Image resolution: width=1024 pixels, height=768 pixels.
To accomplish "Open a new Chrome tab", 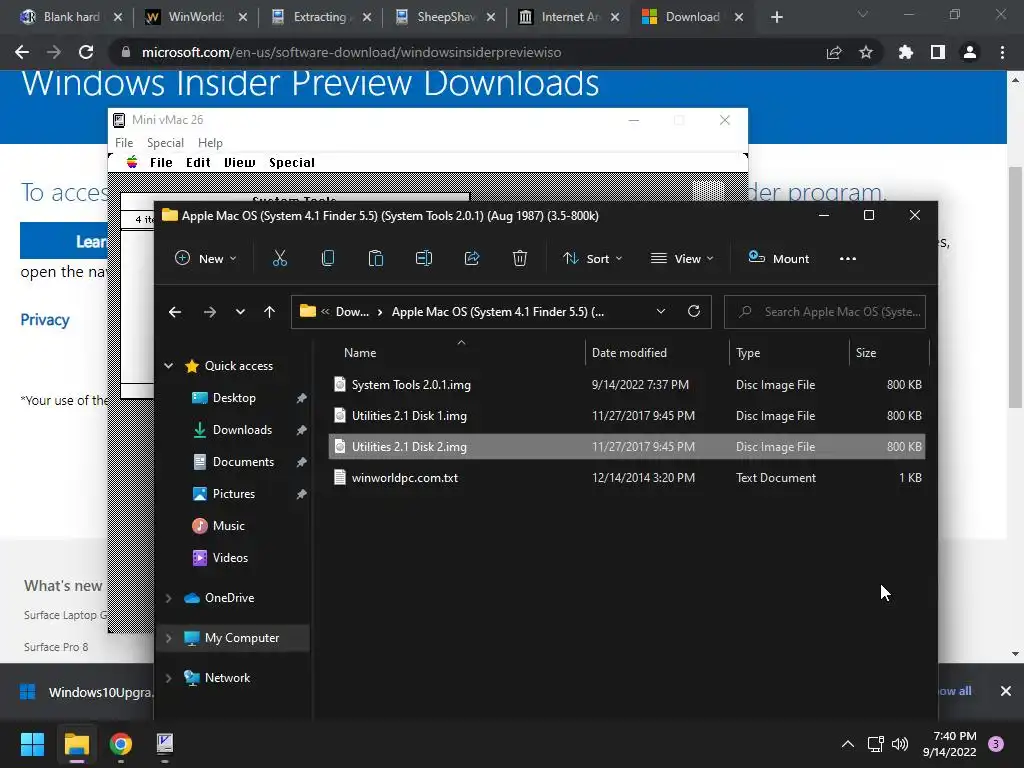I will click(776, 17).
